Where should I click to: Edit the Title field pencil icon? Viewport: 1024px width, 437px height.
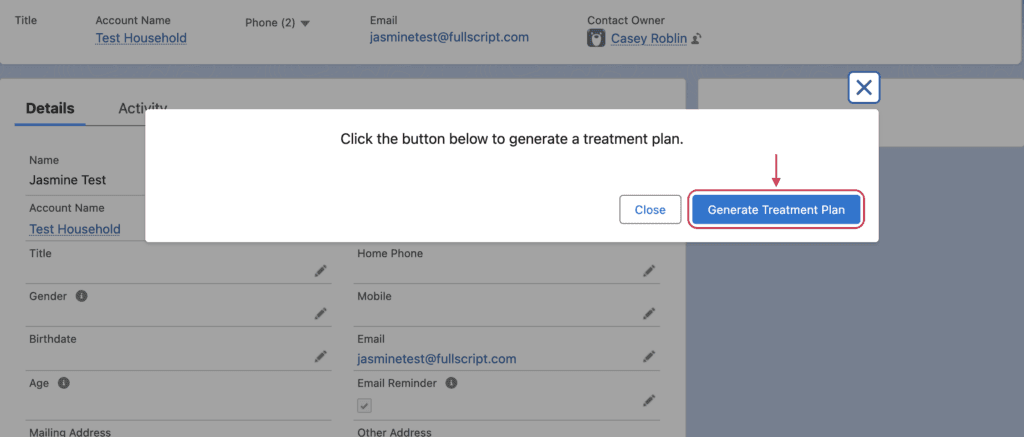point(321,270)
